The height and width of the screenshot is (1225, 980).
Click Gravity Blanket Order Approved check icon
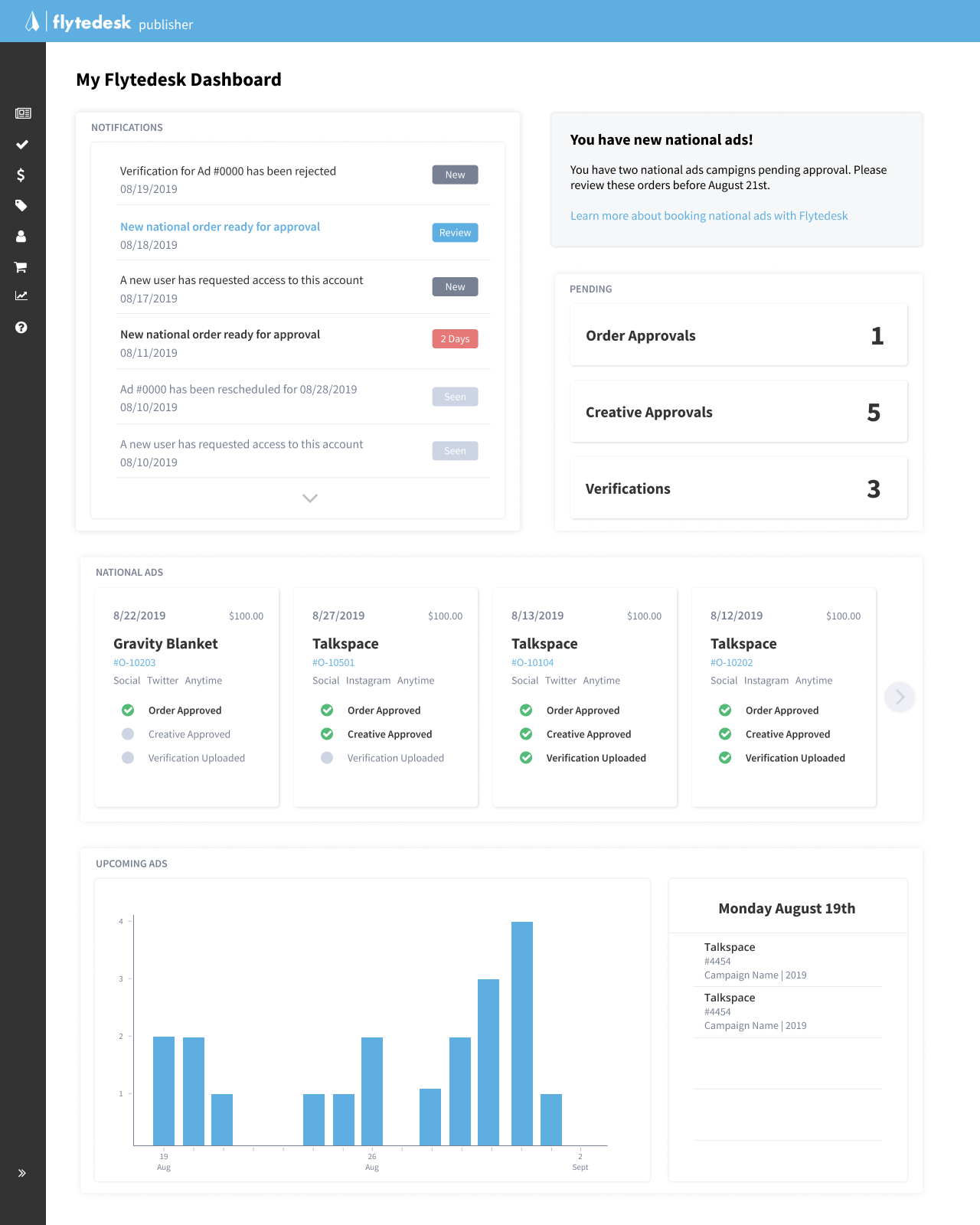[x=128, y=710]
